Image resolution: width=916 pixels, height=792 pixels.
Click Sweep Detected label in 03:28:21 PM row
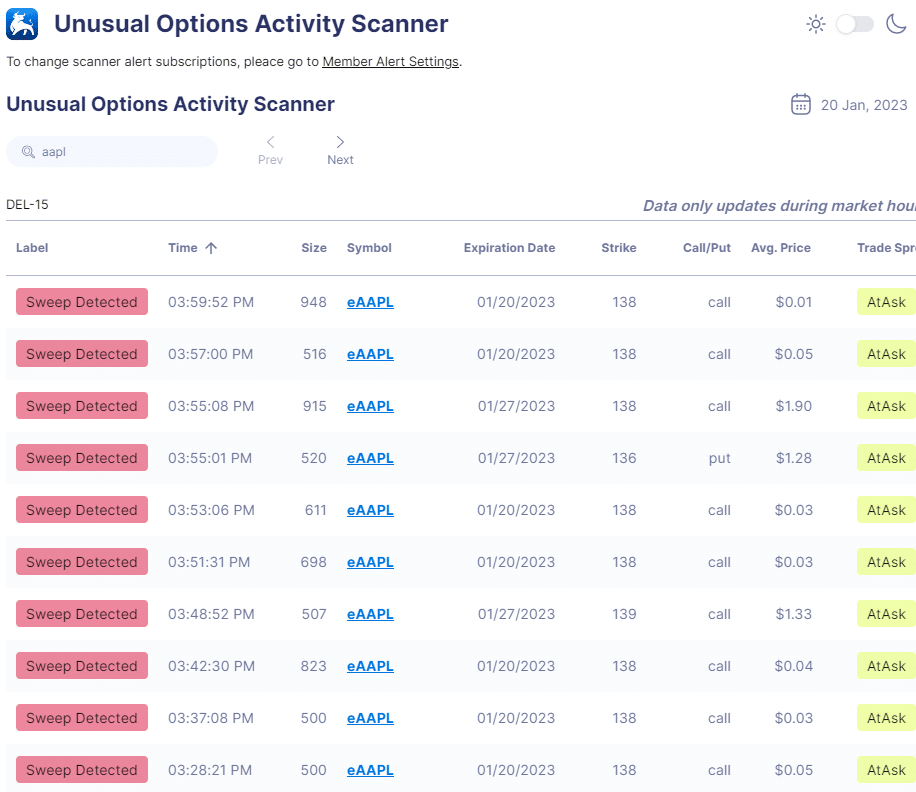82,769
